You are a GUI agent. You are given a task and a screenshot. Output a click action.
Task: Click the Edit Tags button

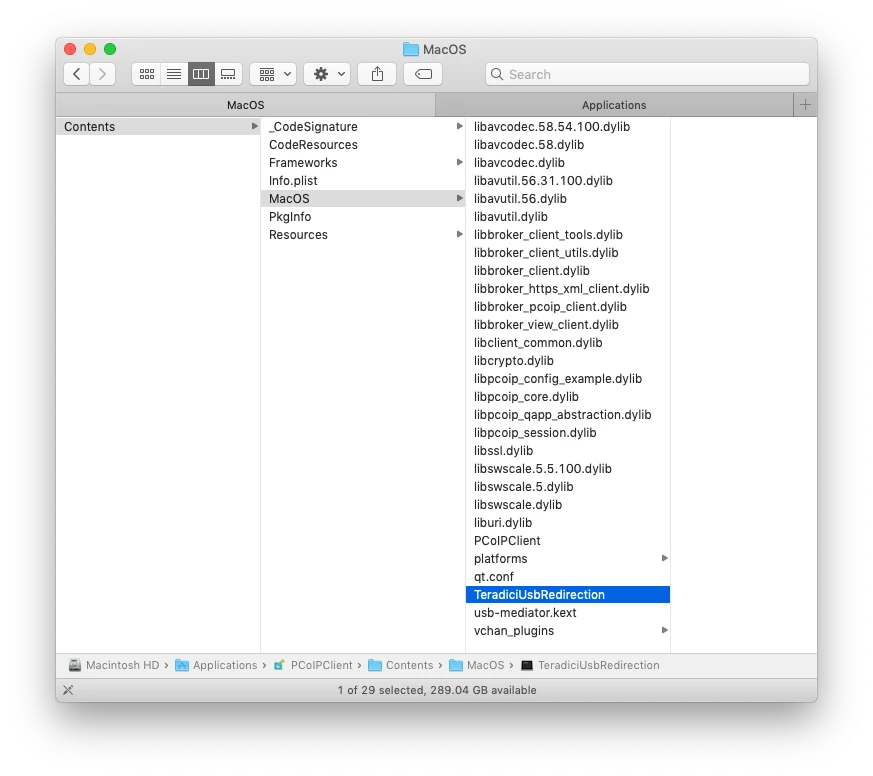coord(423,74)
